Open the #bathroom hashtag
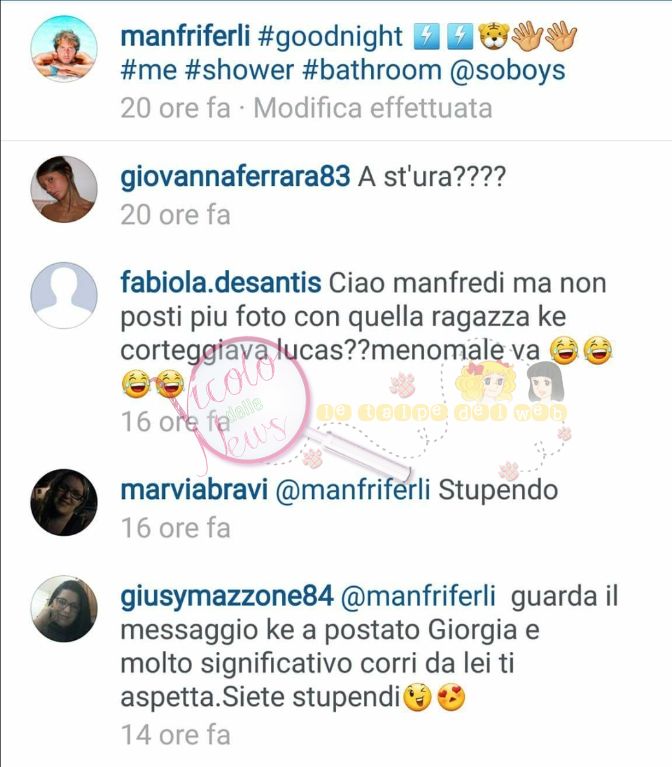Screen dimensions: 672x767 tap(372, 70)
